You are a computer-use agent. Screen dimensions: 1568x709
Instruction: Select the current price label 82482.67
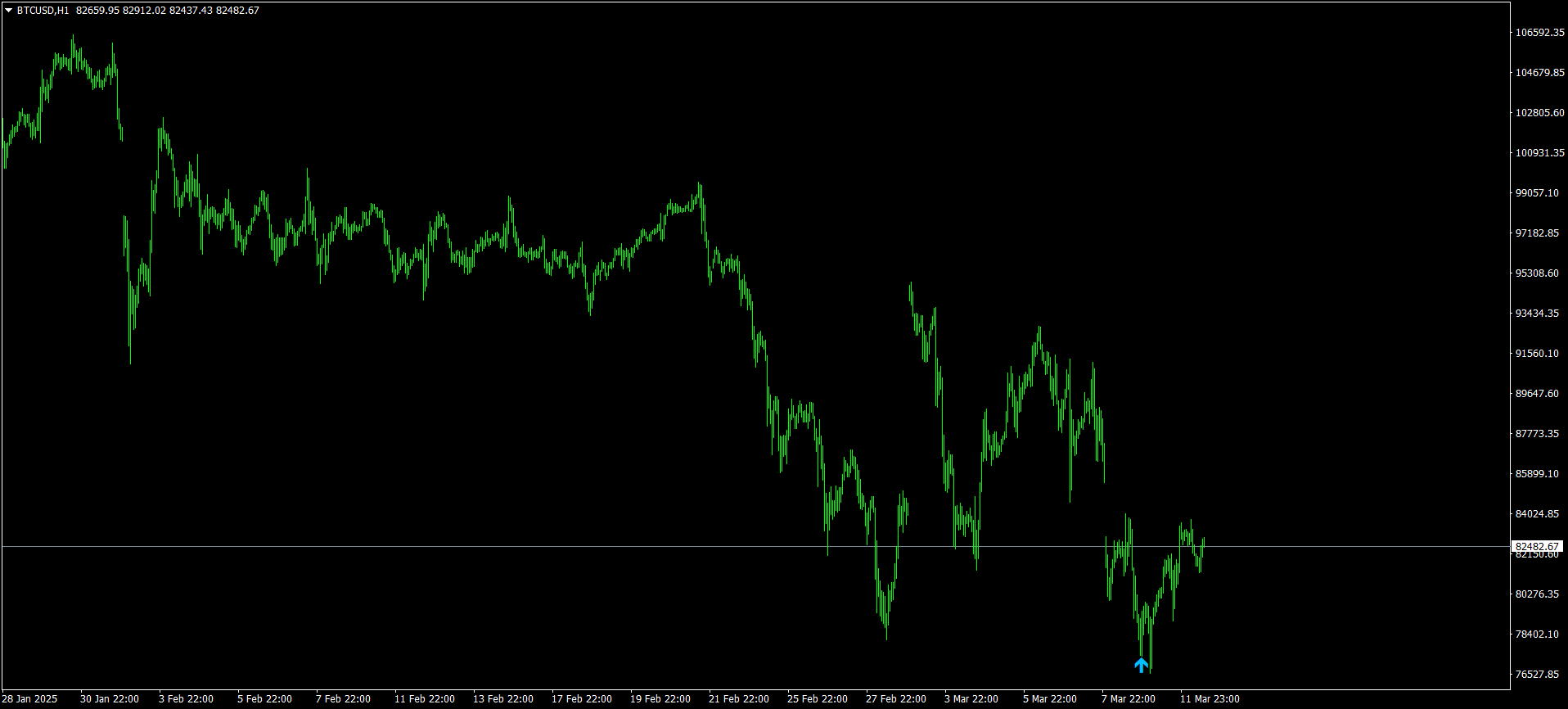click(1537, 546)
